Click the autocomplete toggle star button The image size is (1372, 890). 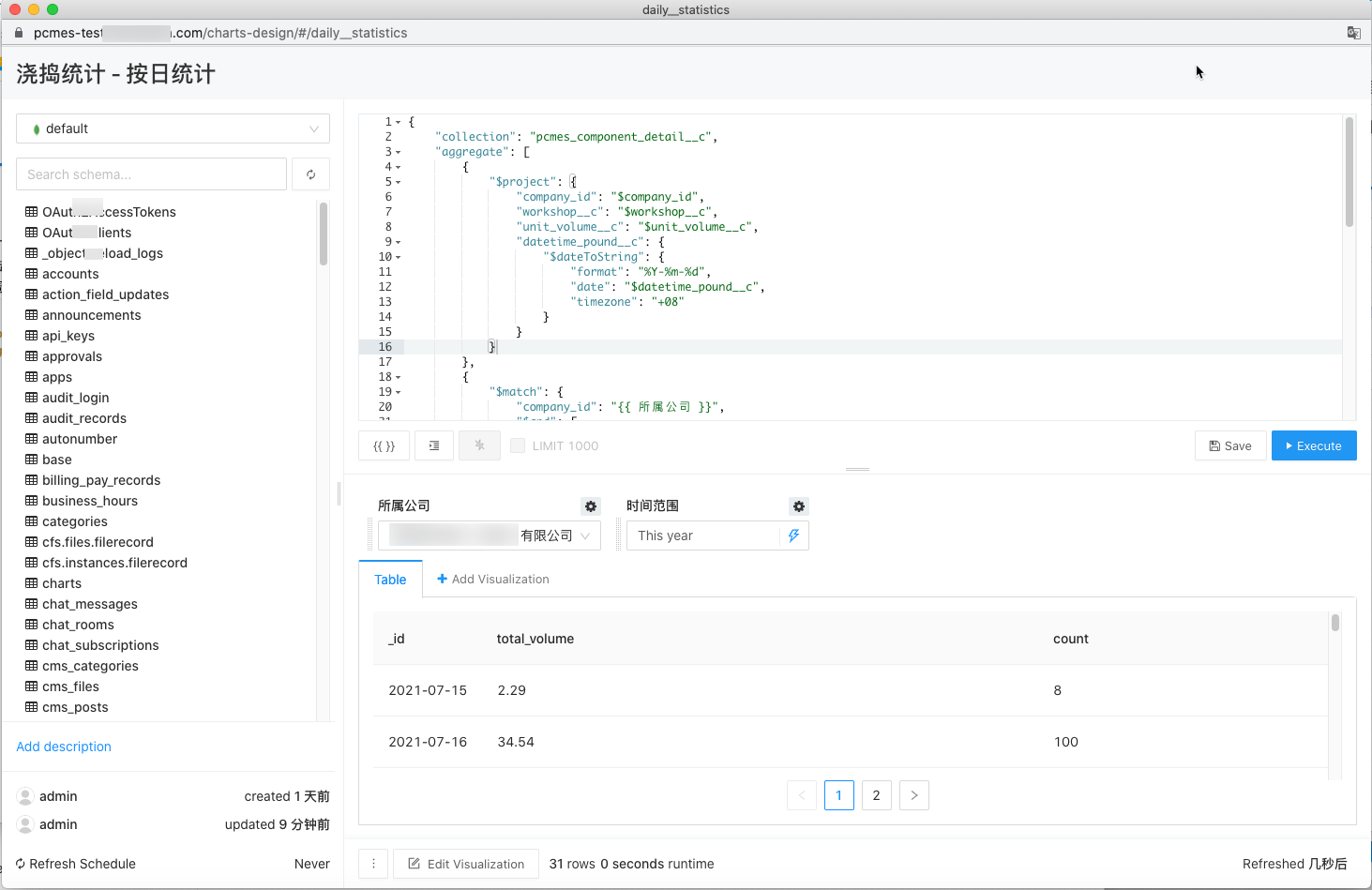click(479, 445)
